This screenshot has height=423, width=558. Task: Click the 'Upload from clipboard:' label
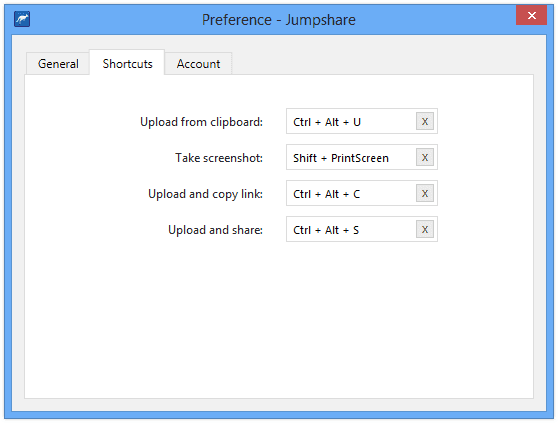(201, 122)
